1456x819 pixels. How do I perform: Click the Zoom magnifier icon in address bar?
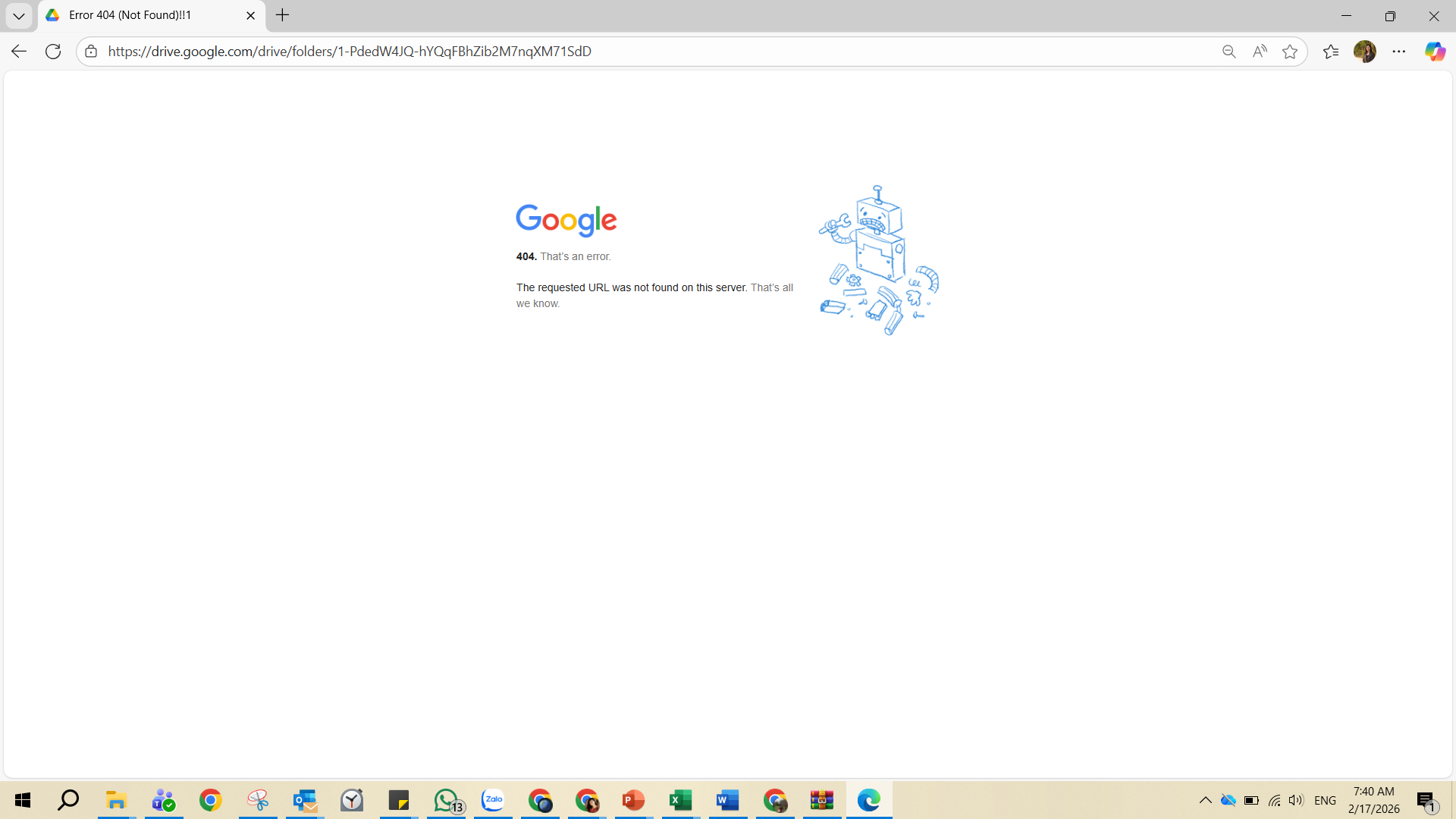tap(1228, 52)
